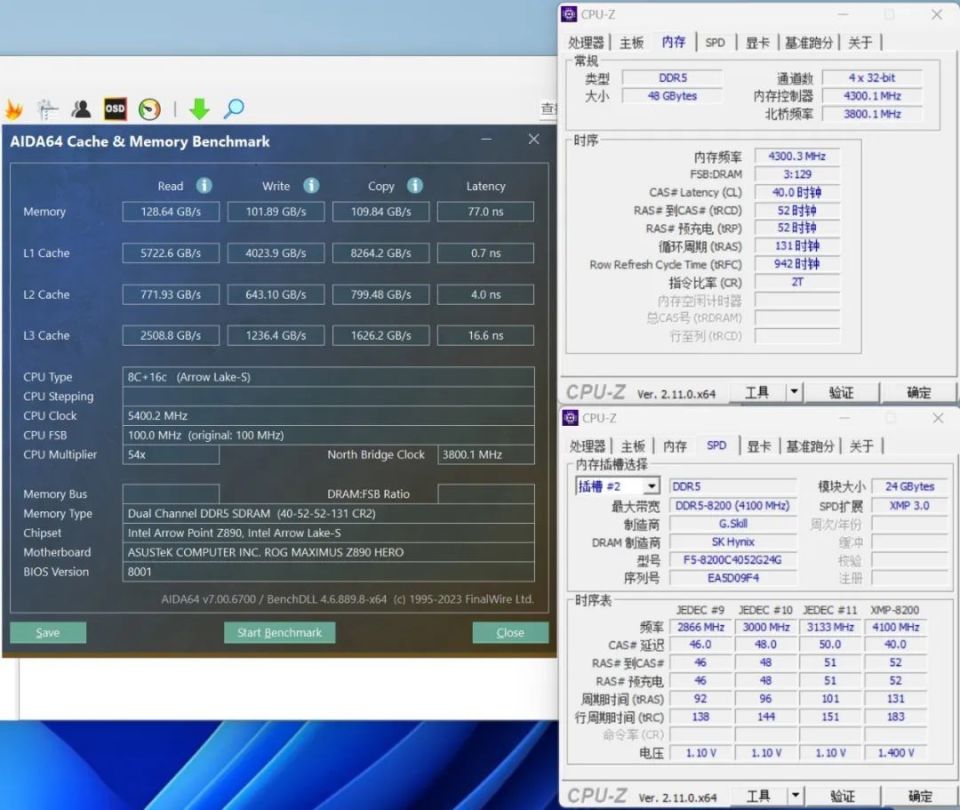Open the gauge benchmark icon in toolbar
The height and width of the screenshot is (810, 960).
149,109
